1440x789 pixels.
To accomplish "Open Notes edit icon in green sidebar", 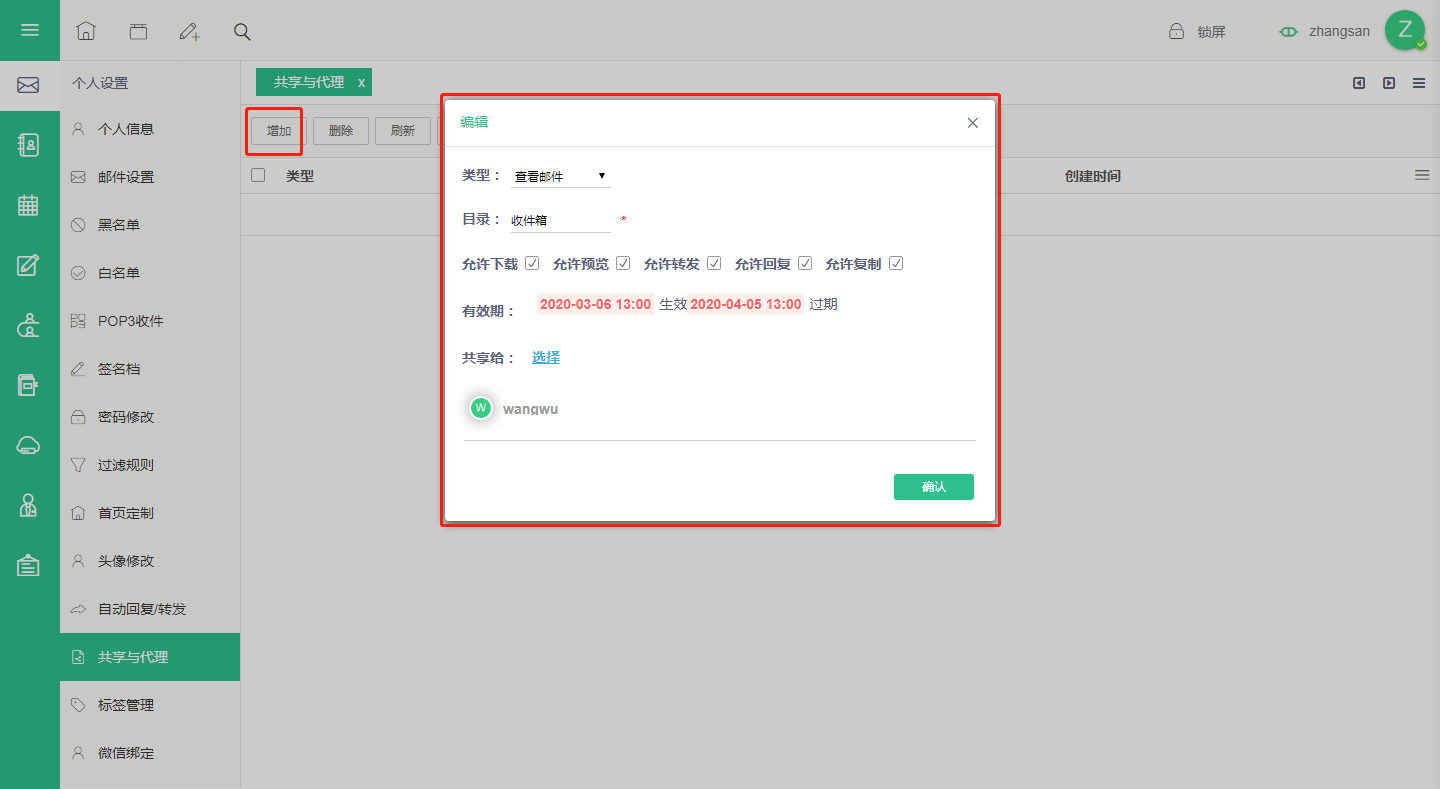I will (29, 265).
